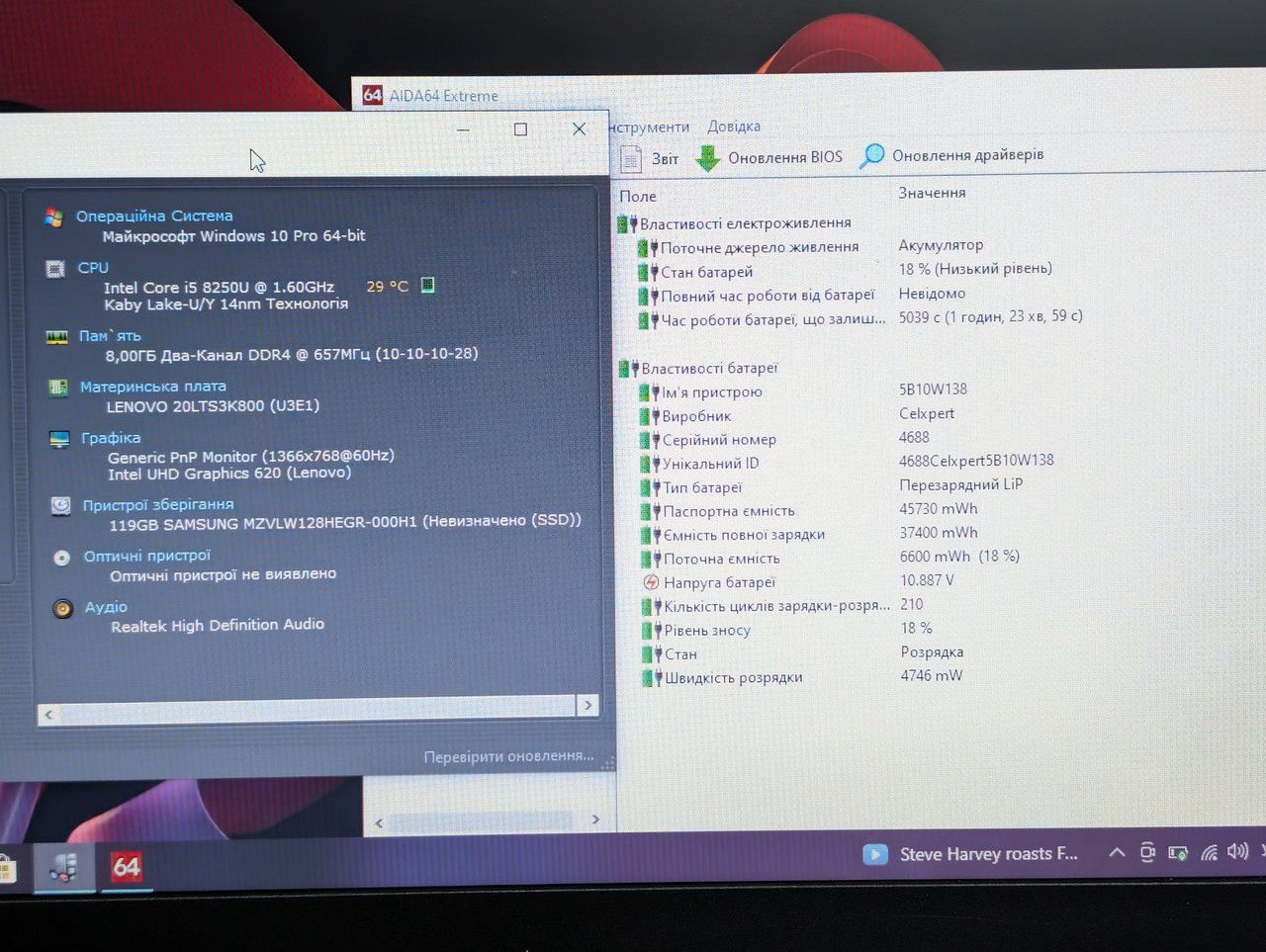This screenshot has height=952, width=1266.
Task: Click the hard drive icon beside Пристрої зберігання
Action: 60,506
